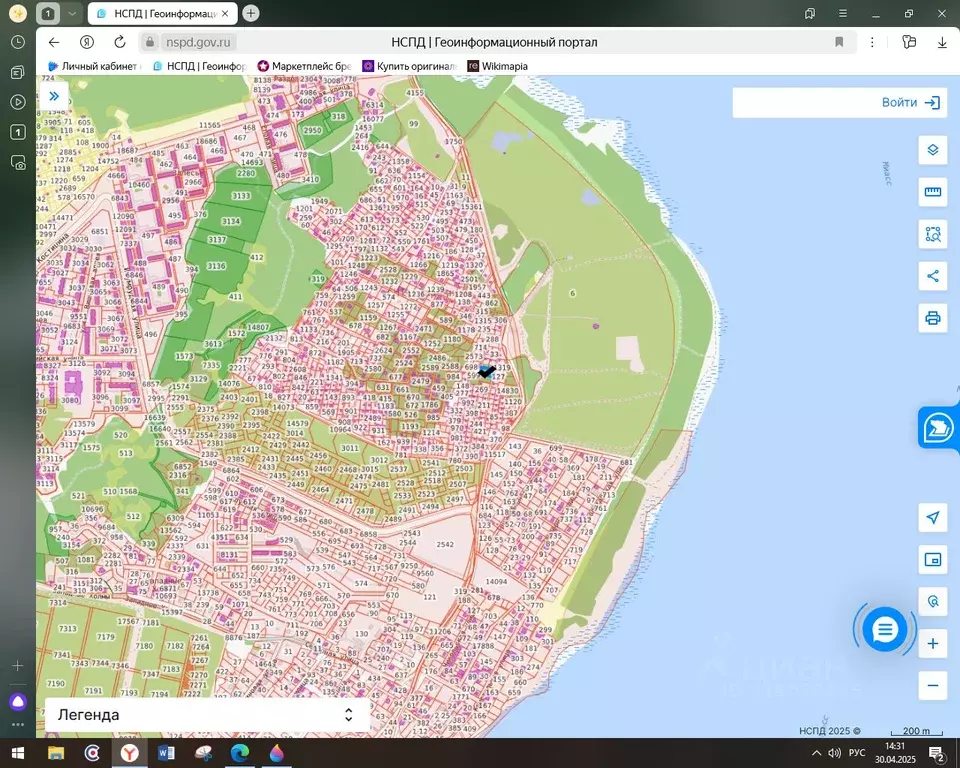The image size is (960, 768).
Task: Click land parcel 2542 on map
Action: pos(445,544)
